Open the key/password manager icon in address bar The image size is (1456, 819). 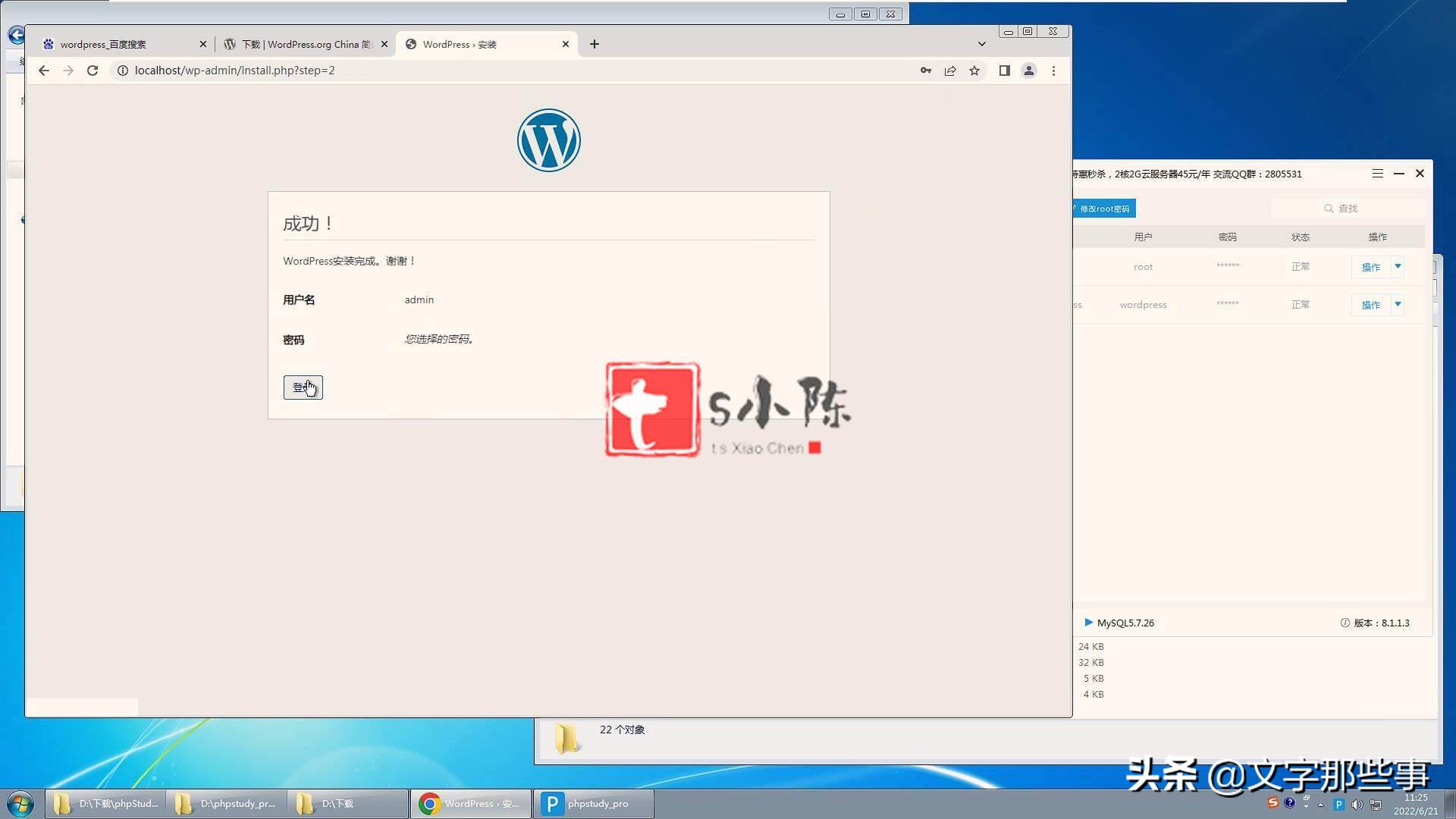926,70
